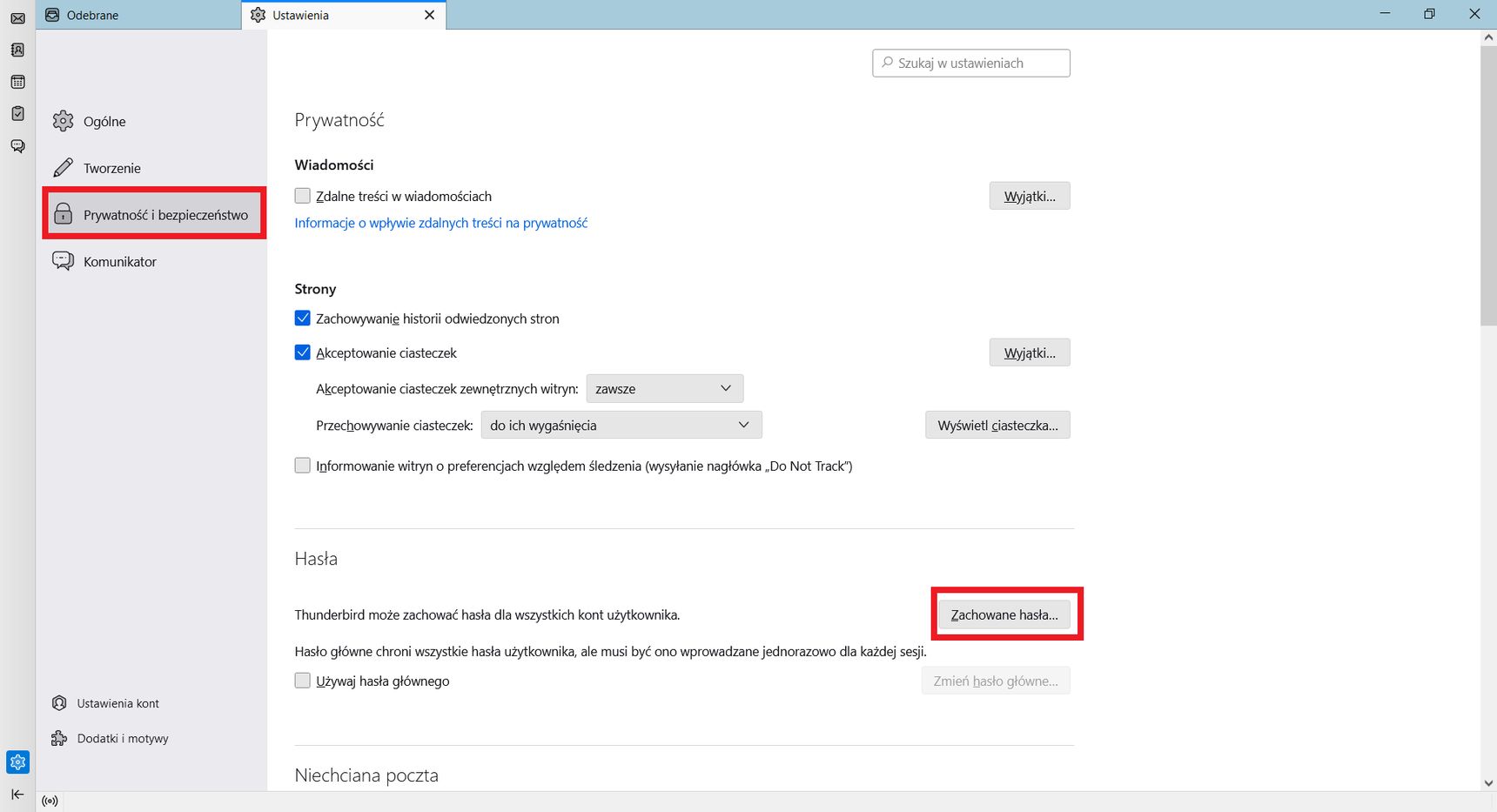Open the Calendar space icon
Viewport: 1497px width, 812px height.
17,82
